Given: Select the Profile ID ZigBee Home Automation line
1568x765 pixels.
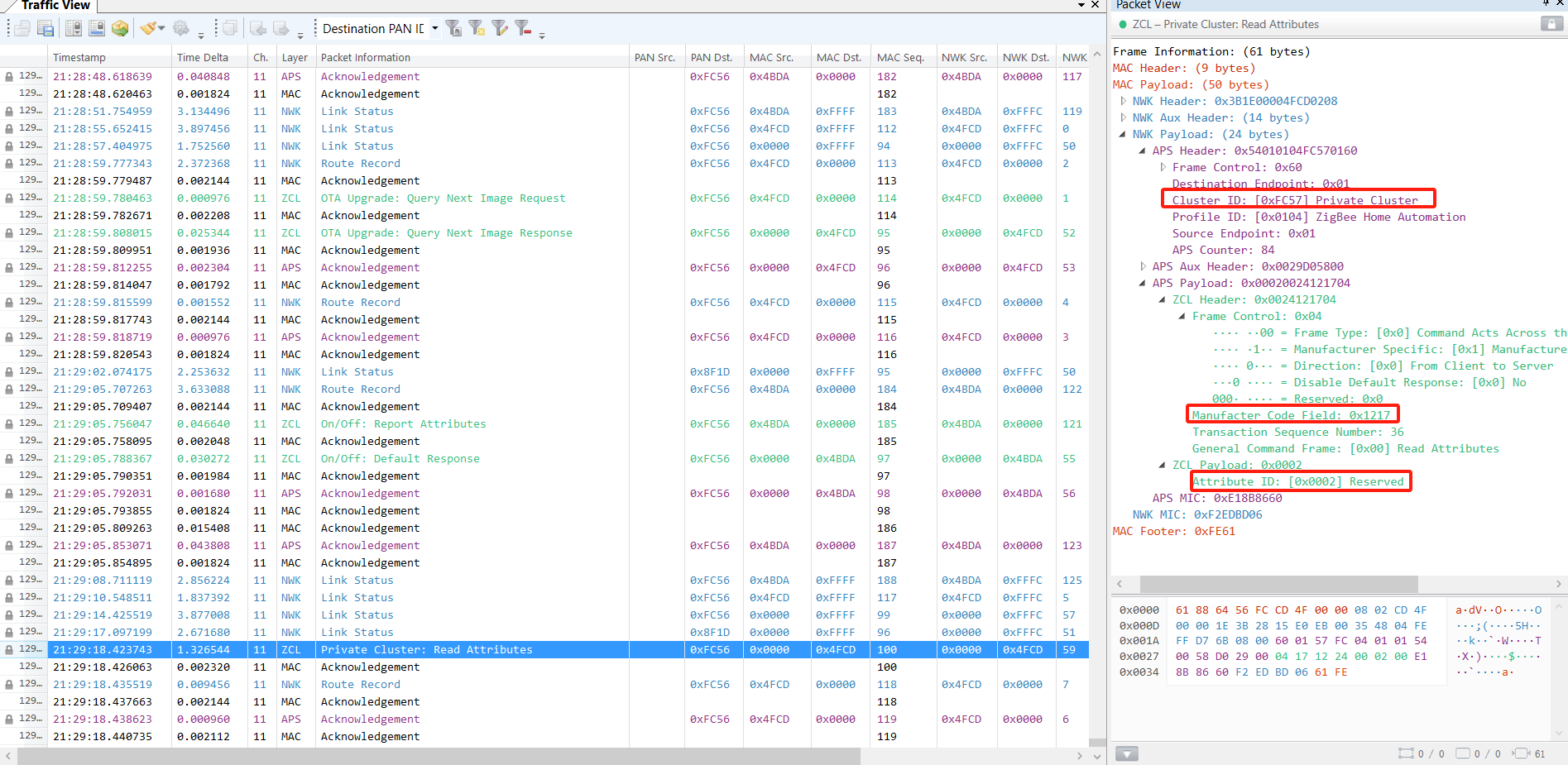Looking at the screenshot, I should (x=1318, y=217).
